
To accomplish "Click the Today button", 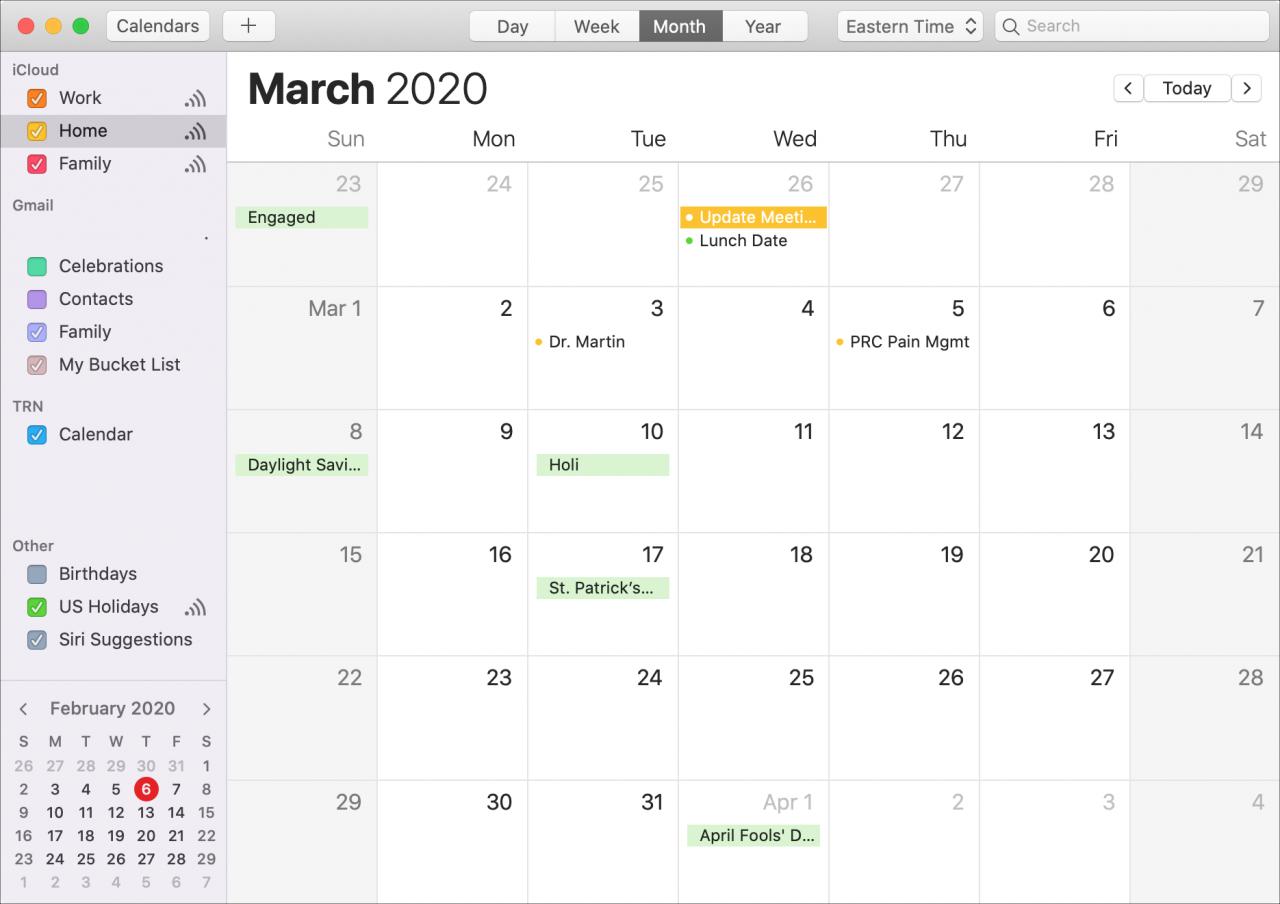I will coord(1187,88).
